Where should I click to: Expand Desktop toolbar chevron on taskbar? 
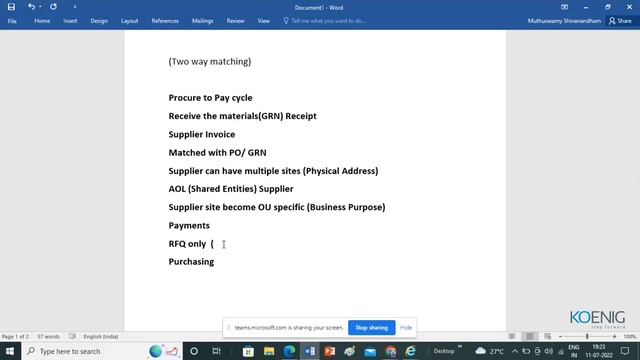click(460, 347)
